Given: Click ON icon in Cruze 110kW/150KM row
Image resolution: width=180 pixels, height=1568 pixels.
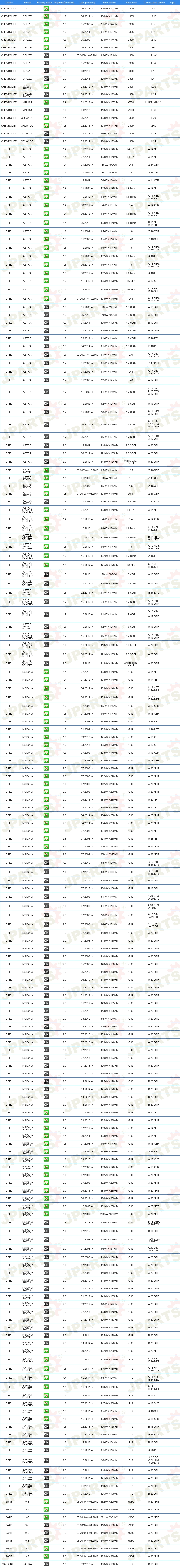Looking at the screenshot, I should pos(46,63).
